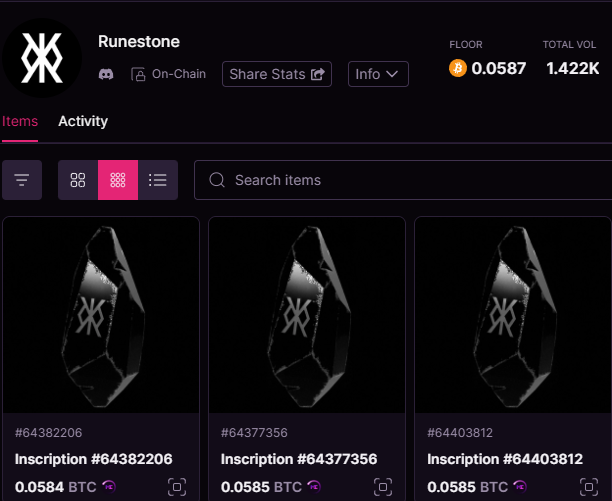Click the TOTAL VOL stat label
This screenshot has width=612, height=501.
569,44
